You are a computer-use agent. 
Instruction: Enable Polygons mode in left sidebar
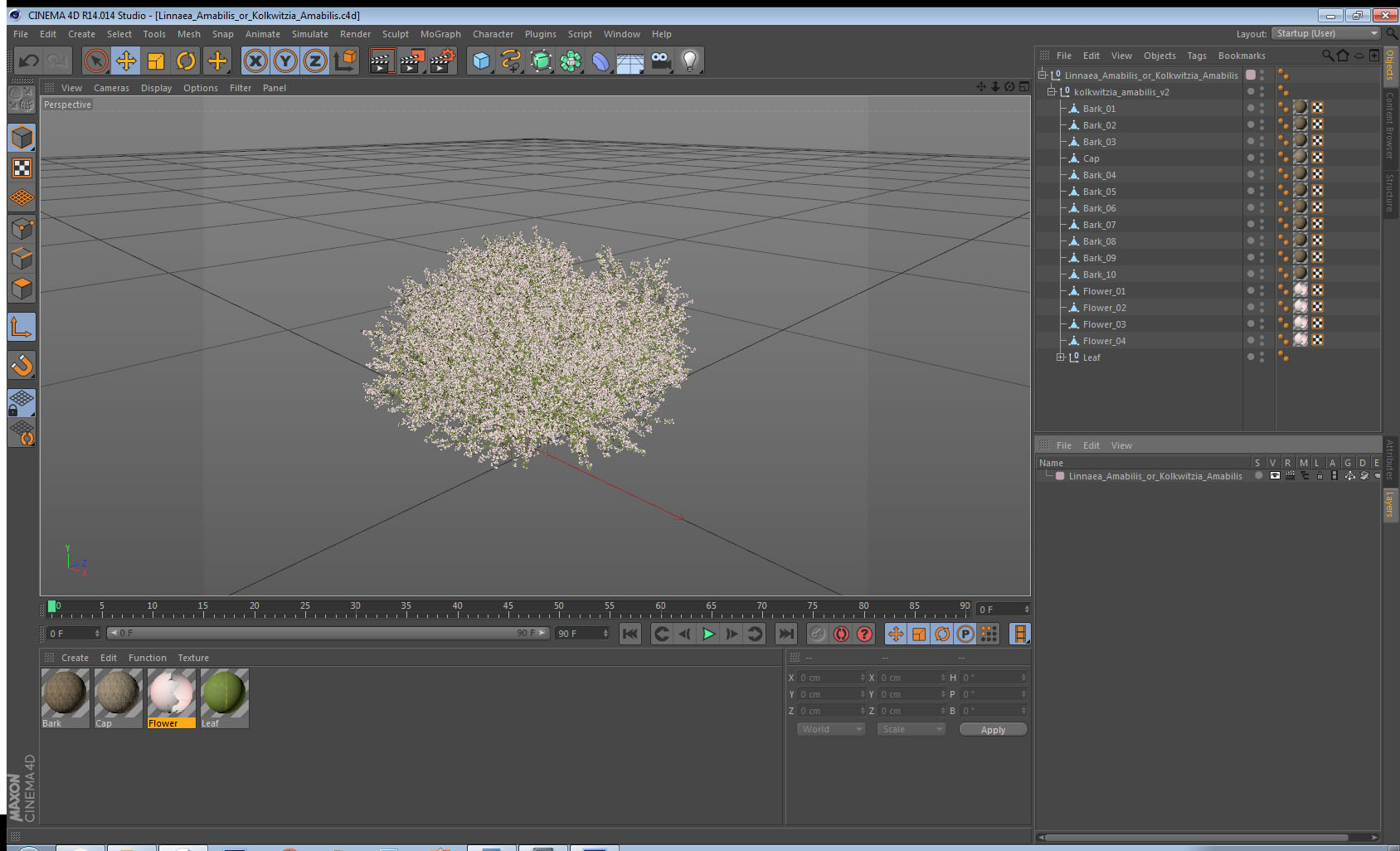tap(22, 288)
